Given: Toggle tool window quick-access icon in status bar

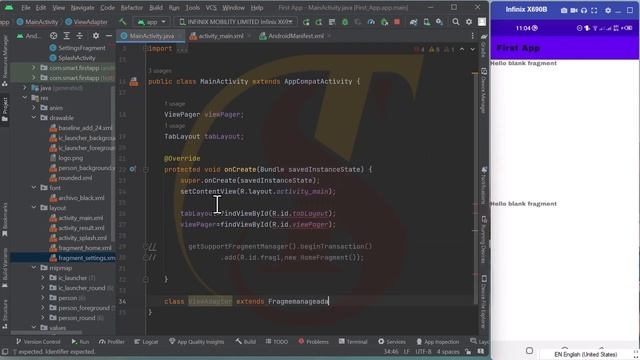Looking at the screenshot, I should coord(5,351).
